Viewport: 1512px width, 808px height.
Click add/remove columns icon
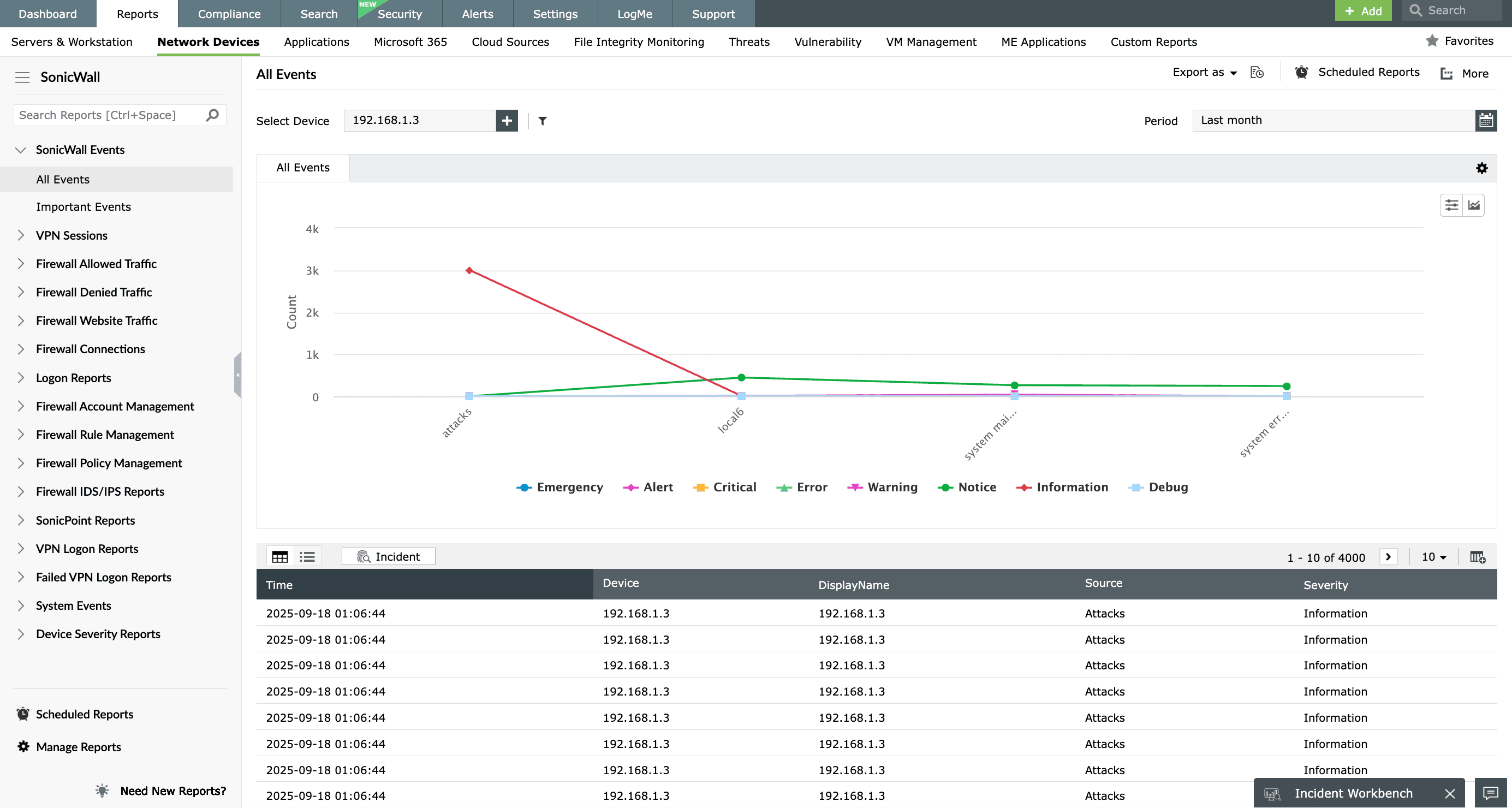point(1478,557)
